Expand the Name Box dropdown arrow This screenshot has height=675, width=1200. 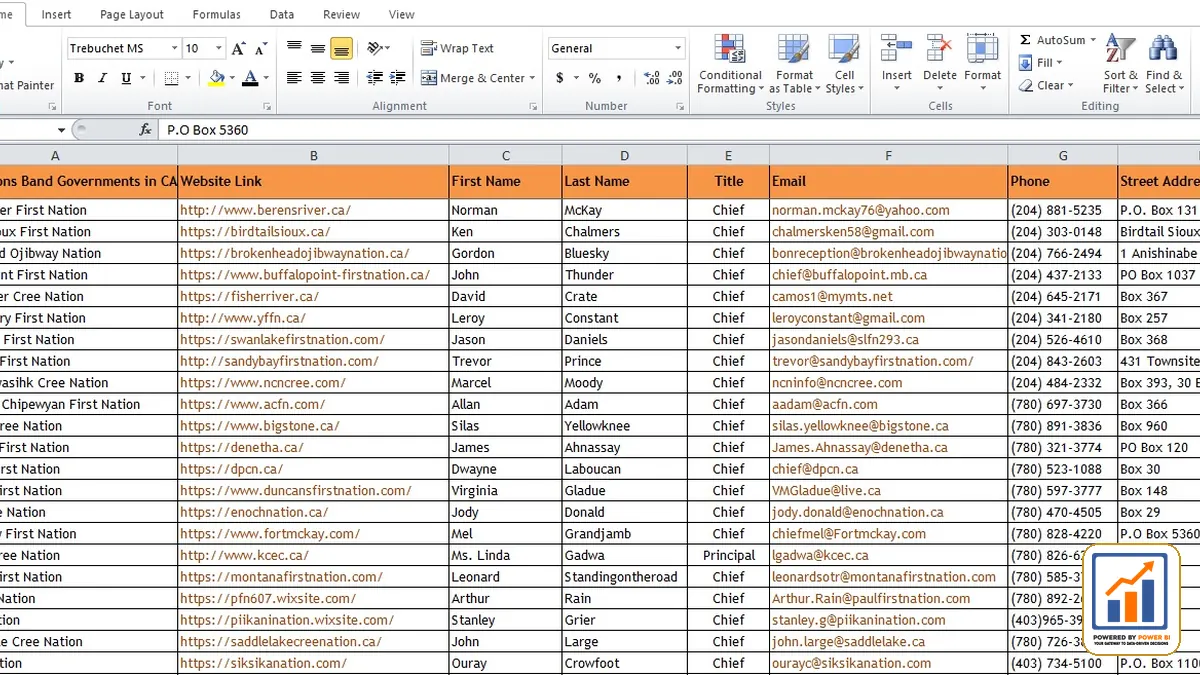coord(61,130)
